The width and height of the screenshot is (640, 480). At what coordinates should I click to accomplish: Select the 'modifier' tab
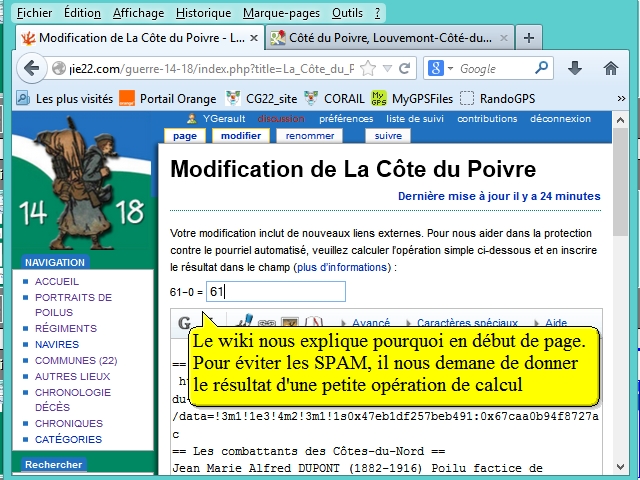(x=241, y=136)
